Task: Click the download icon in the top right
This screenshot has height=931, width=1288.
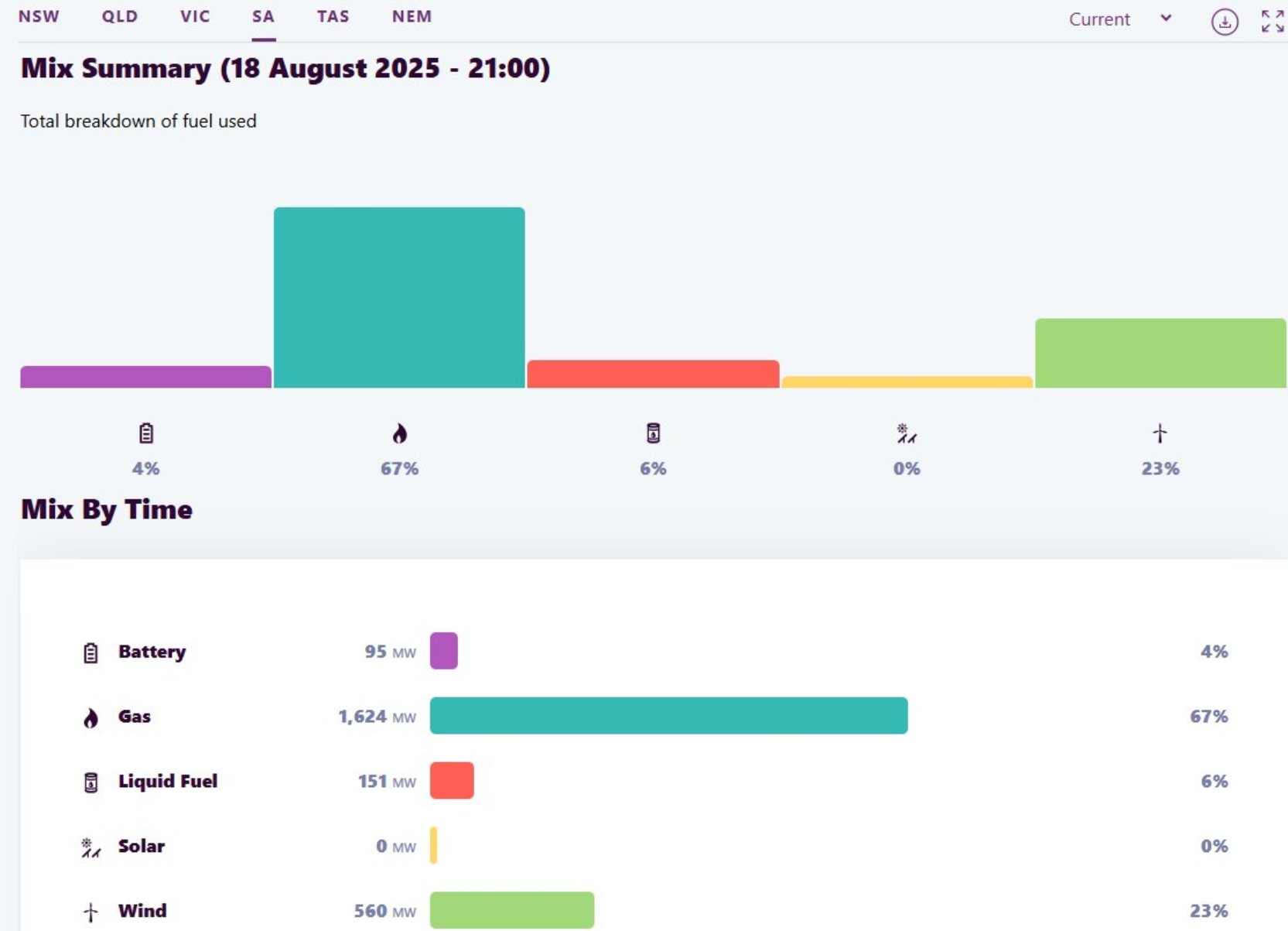Action: click(1225, 22)
